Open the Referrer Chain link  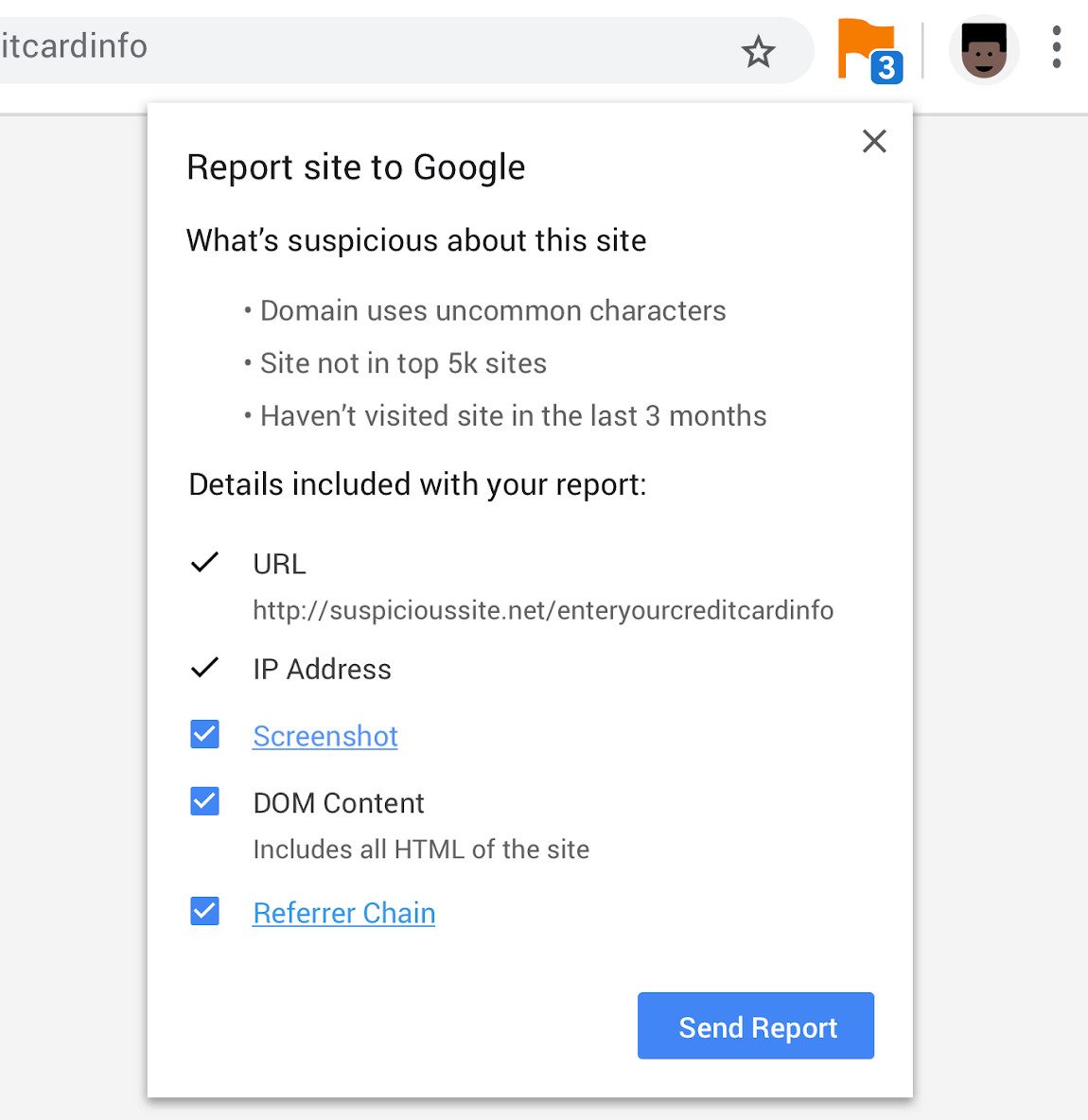(x=343, y=913)
